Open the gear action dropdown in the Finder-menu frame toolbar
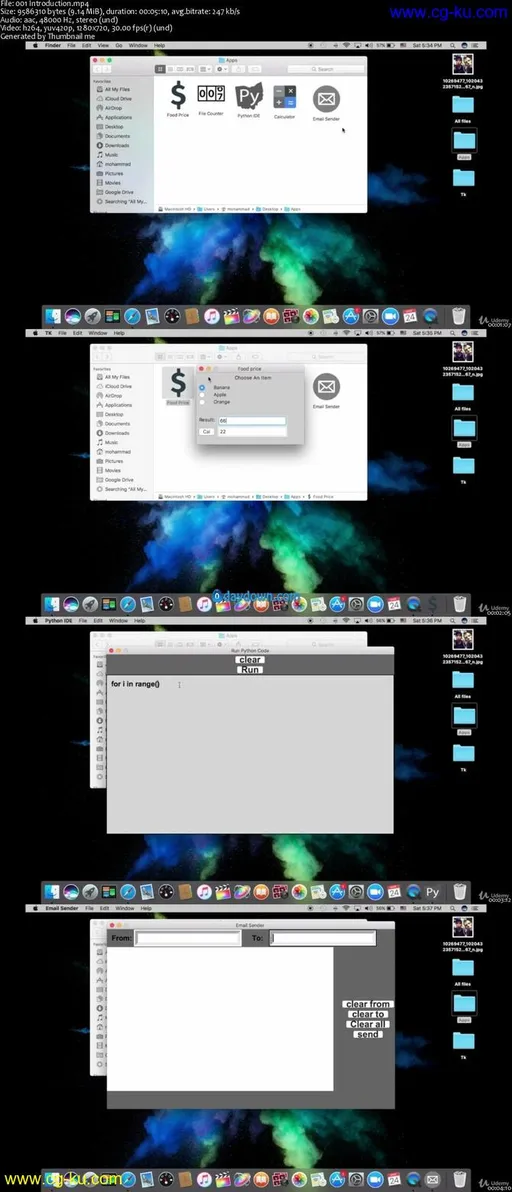Viewport: 512px width, 1192px height. coord(223,69)
